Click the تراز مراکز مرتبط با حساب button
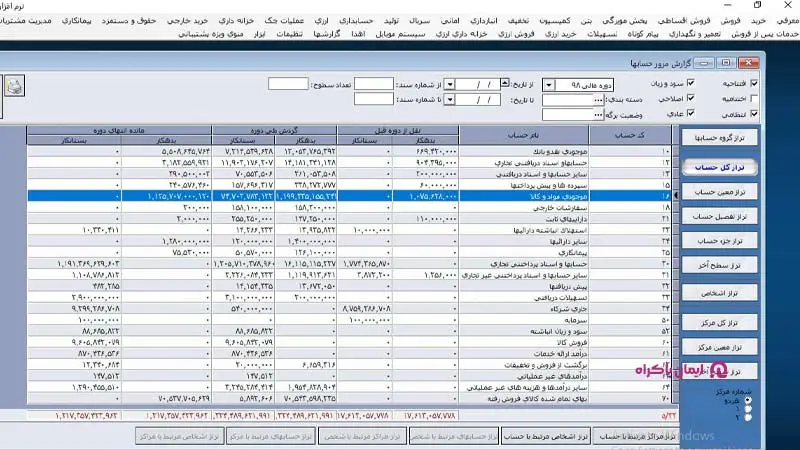800x450 pixels. [x=637, y=437]
